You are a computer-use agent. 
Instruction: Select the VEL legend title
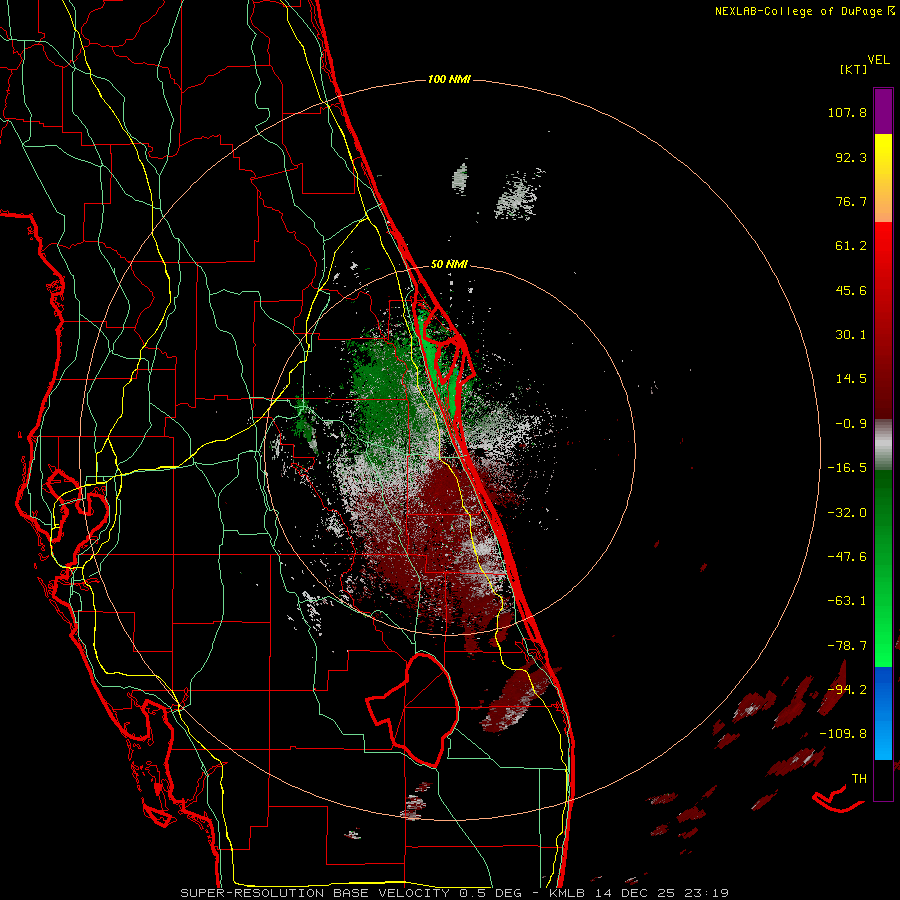[x=878, y=60]
